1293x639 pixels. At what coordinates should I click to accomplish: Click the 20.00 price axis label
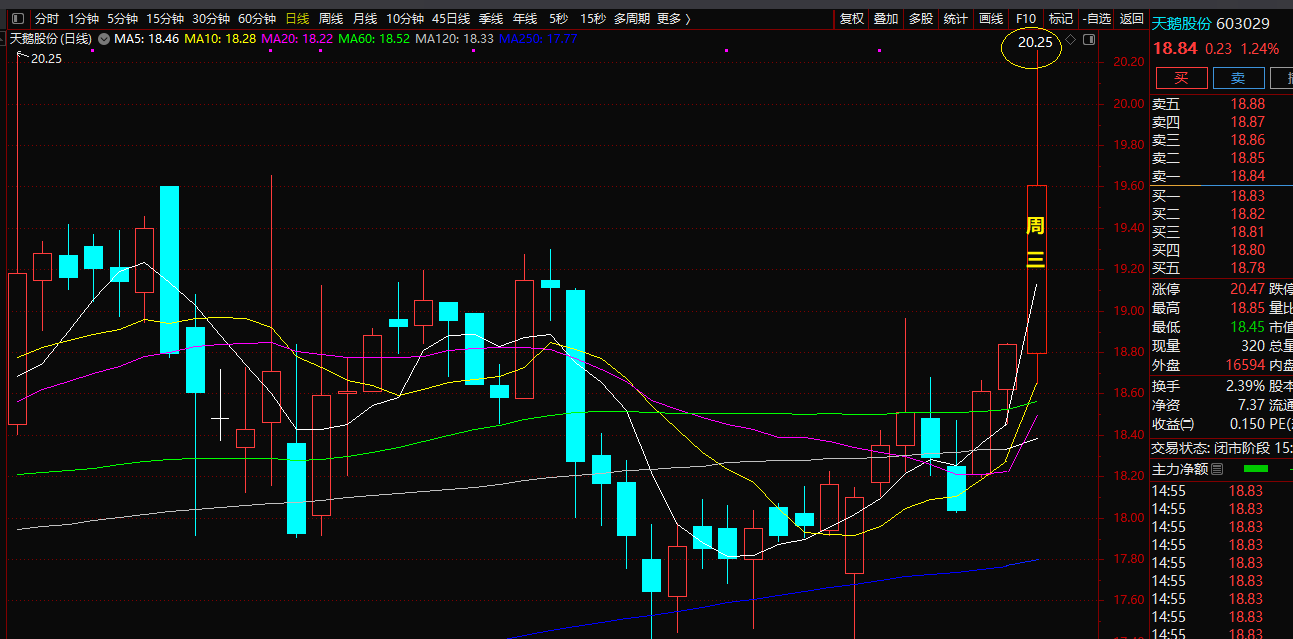1130,104
